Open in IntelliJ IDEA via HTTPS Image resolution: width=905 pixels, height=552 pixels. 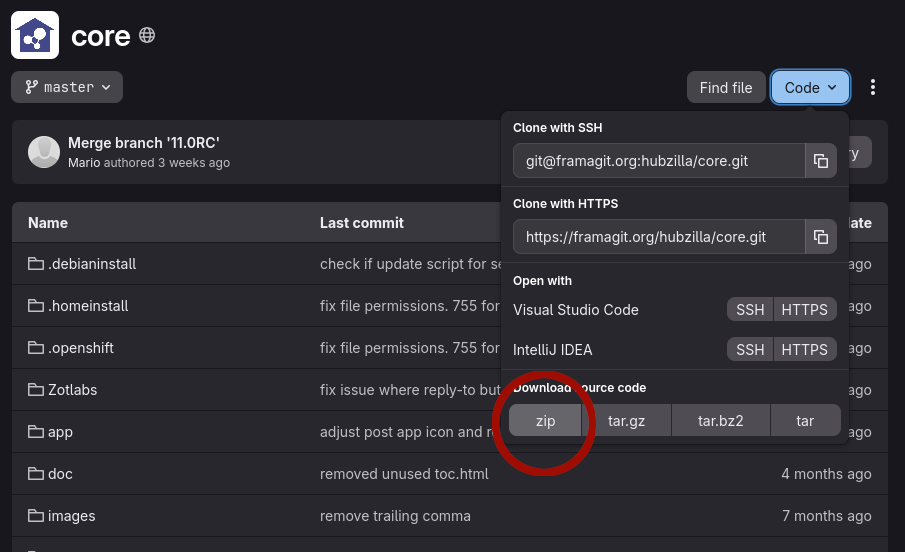pos(804,350)
